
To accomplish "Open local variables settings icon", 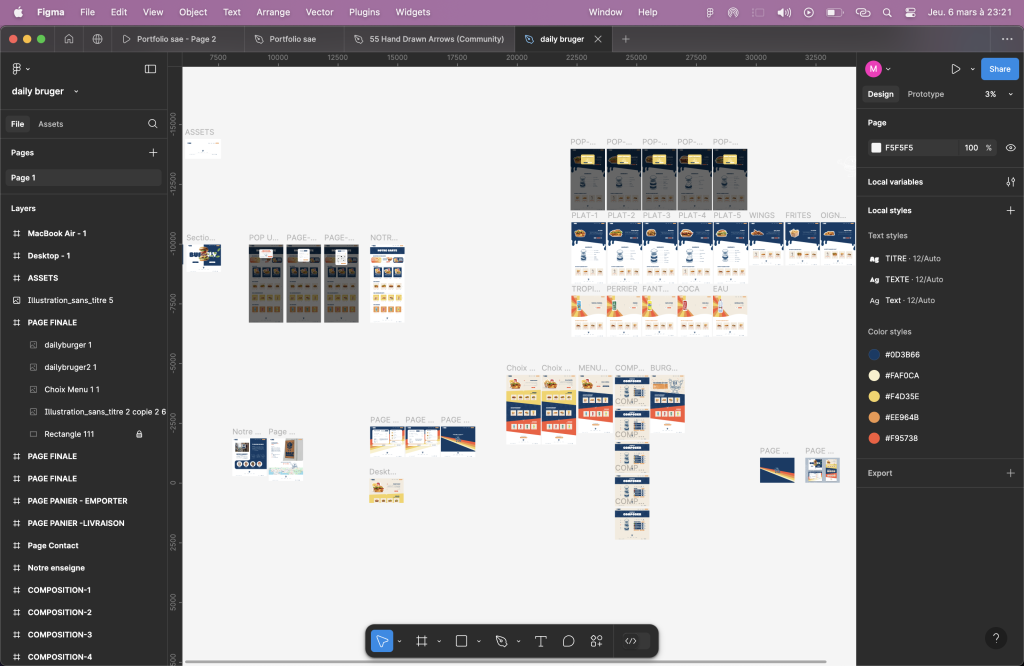I will pos(1010,182).
